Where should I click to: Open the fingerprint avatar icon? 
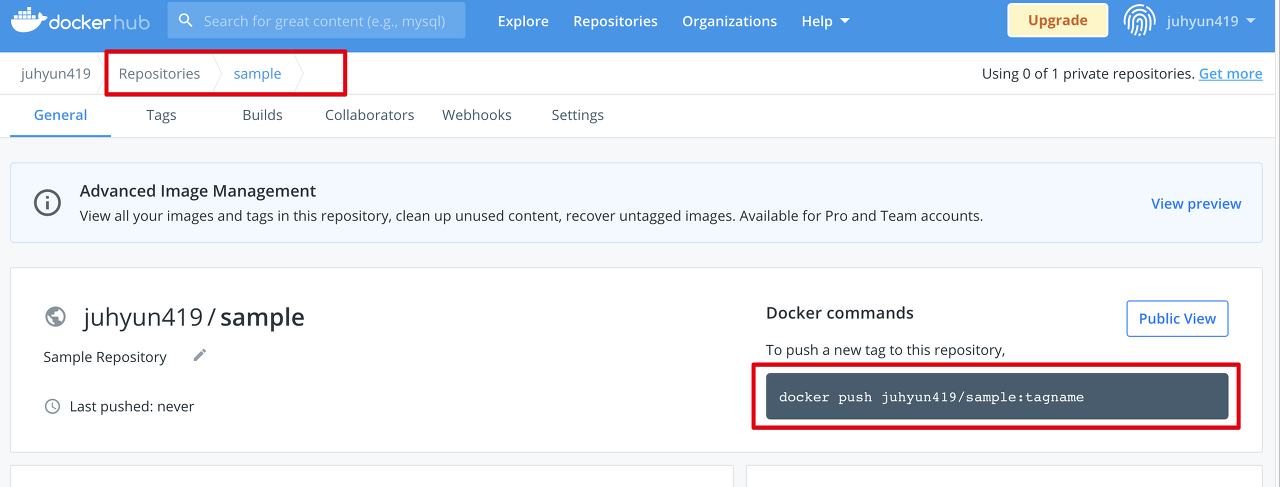click(x=1140, y=20)
